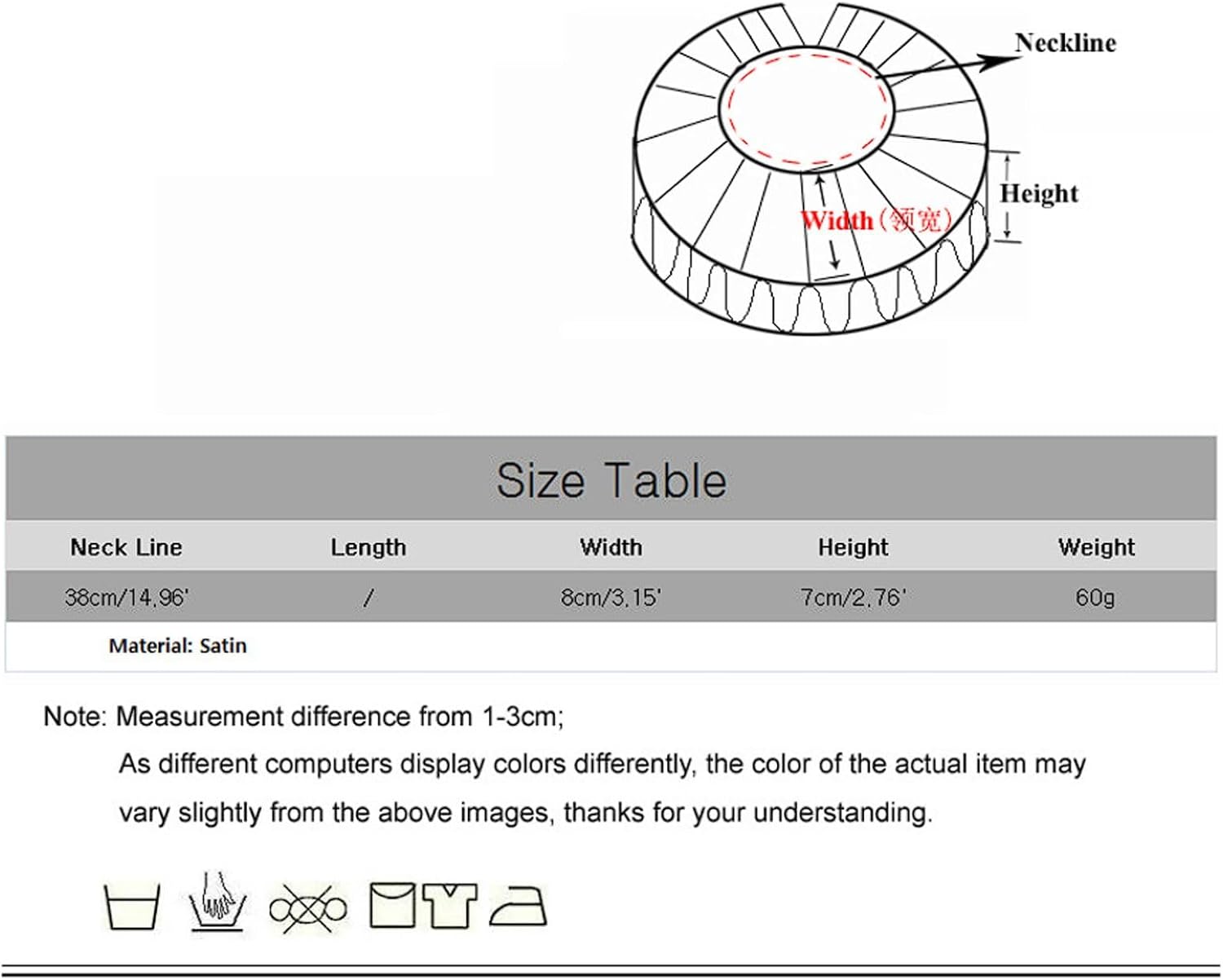Click the Material: Satin text
1223x980 pixels.
point(177,646)
